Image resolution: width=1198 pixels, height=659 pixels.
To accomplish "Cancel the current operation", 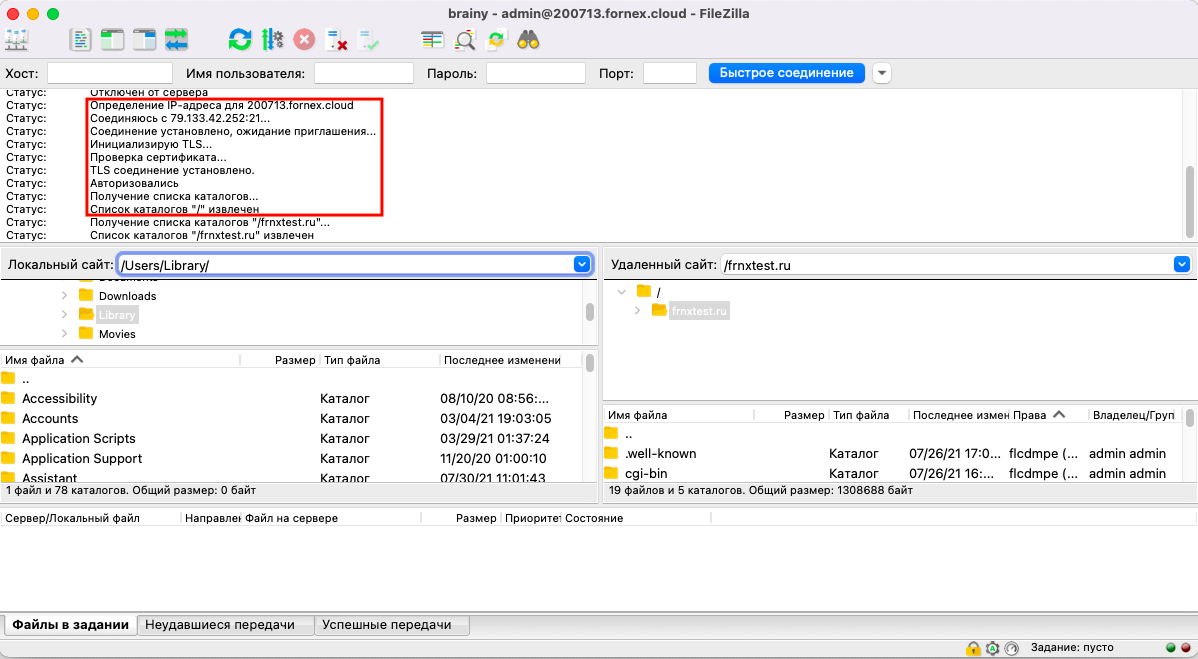I will pyautogui.click(x=304, y=40).
